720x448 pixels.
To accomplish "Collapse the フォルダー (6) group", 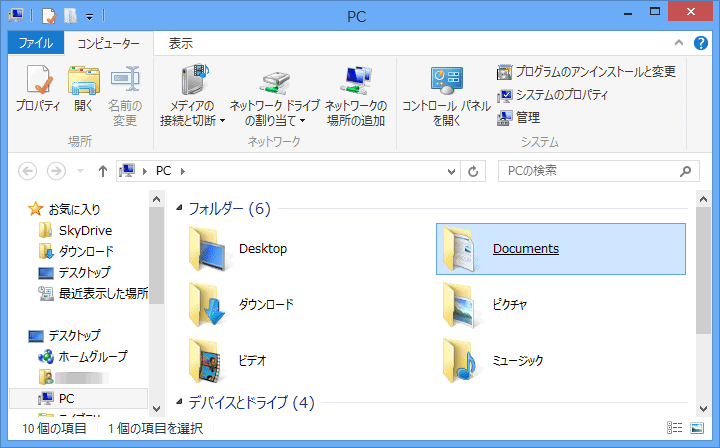I will click(179, 208).
